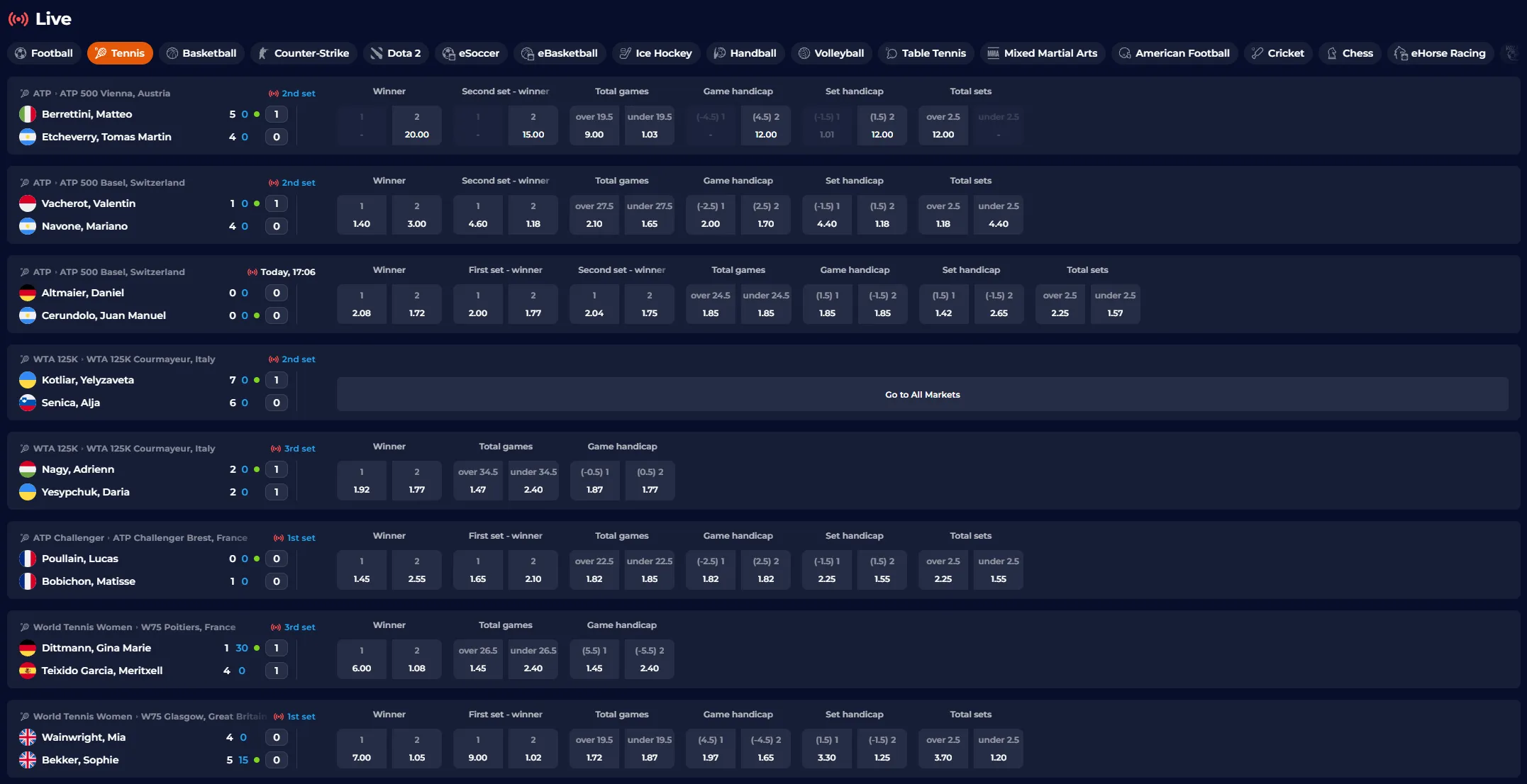1527x784 pixels.
Task: Pick Wainwright winner odds 7.00
Action: (362, 749)
